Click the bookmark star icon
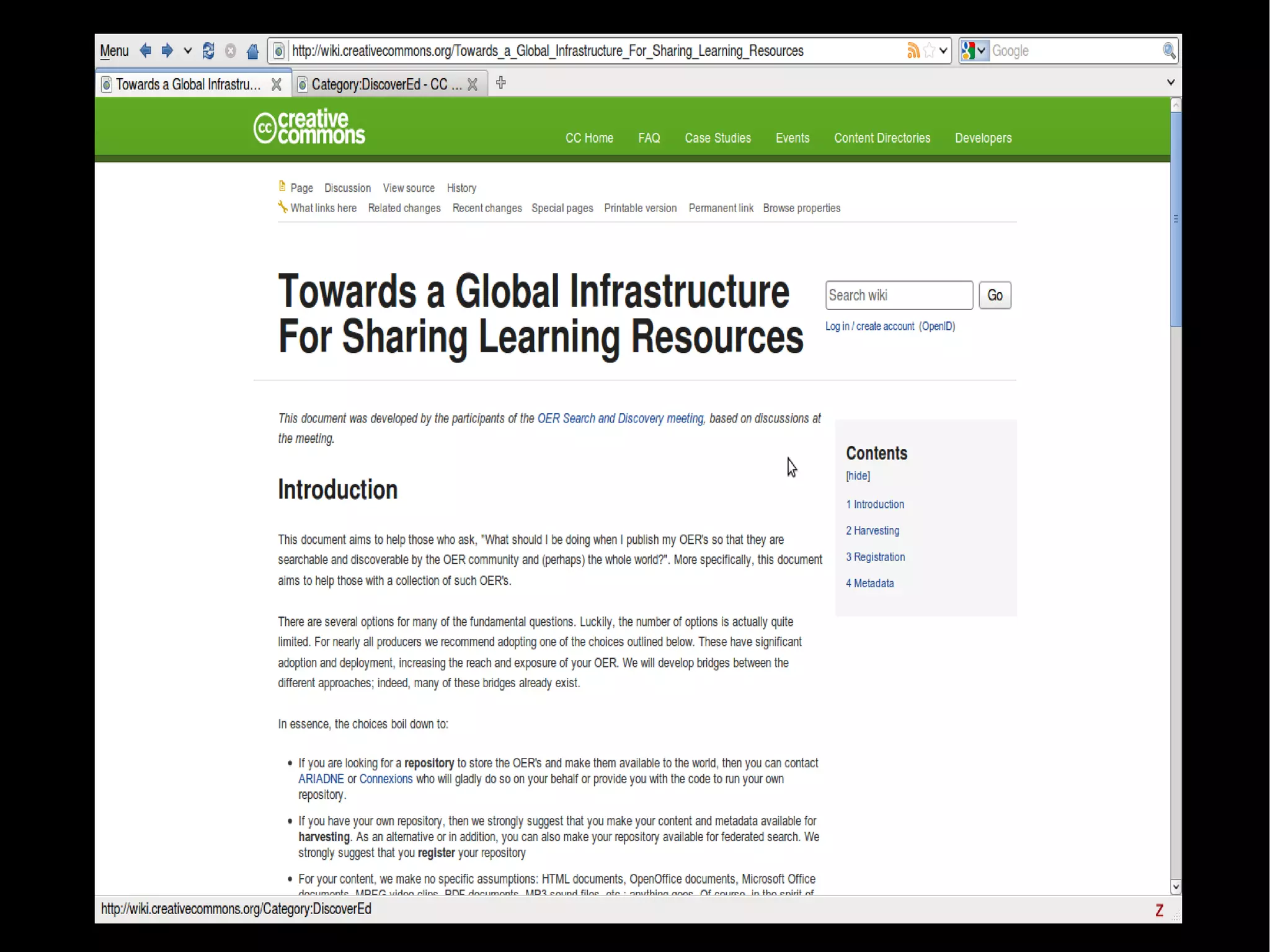Screen dimensions: 1270x952 click(x=929, y=51)
